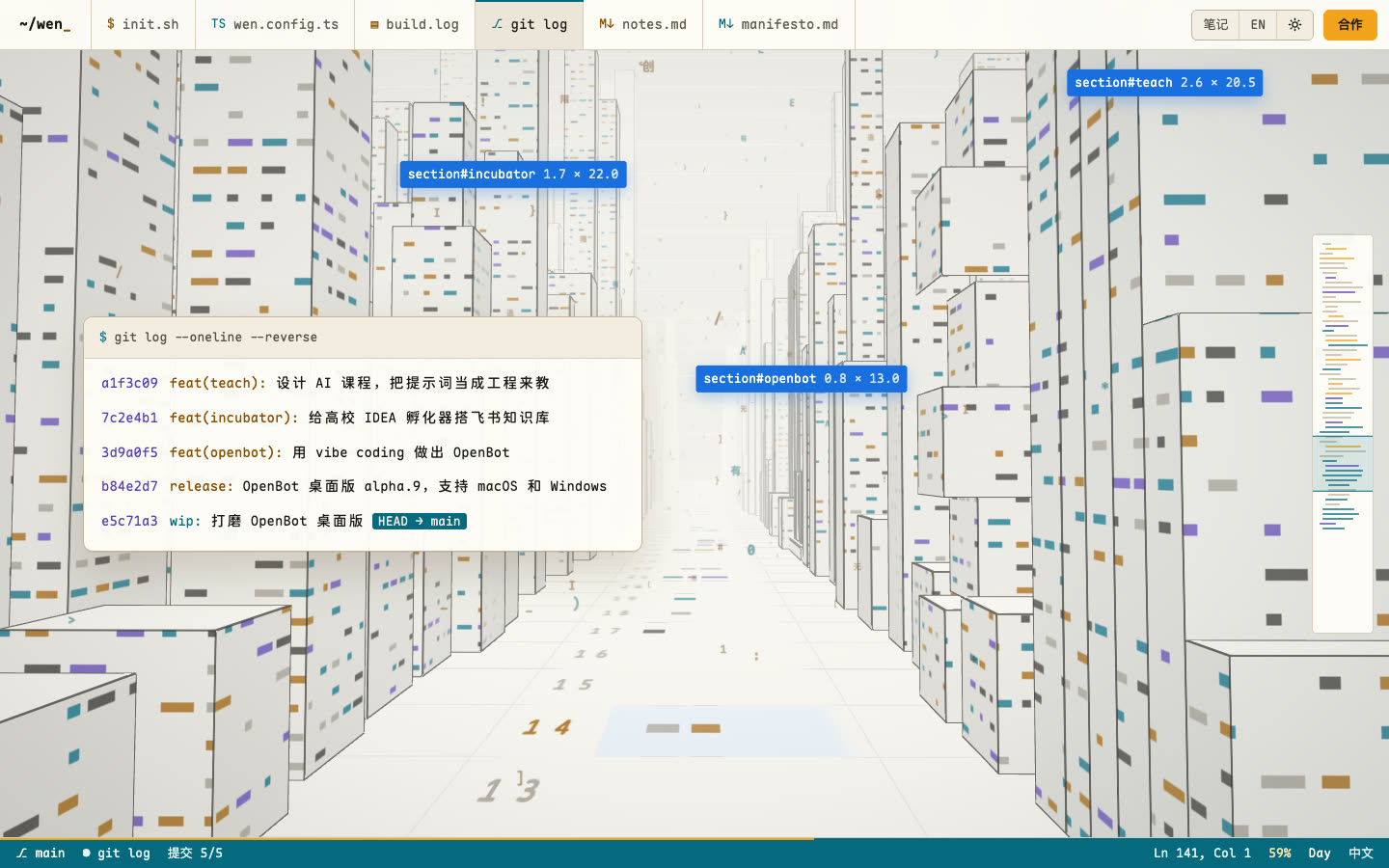Click the release: OpenBot alpha.9 message

pos(389,486)
